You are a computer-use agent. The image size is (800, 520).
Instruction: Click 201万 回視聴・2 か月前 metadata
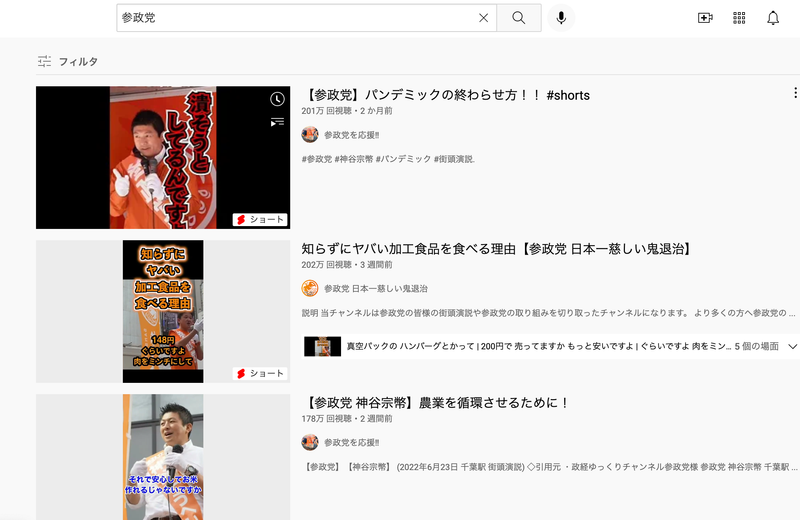tap(347, 111)
